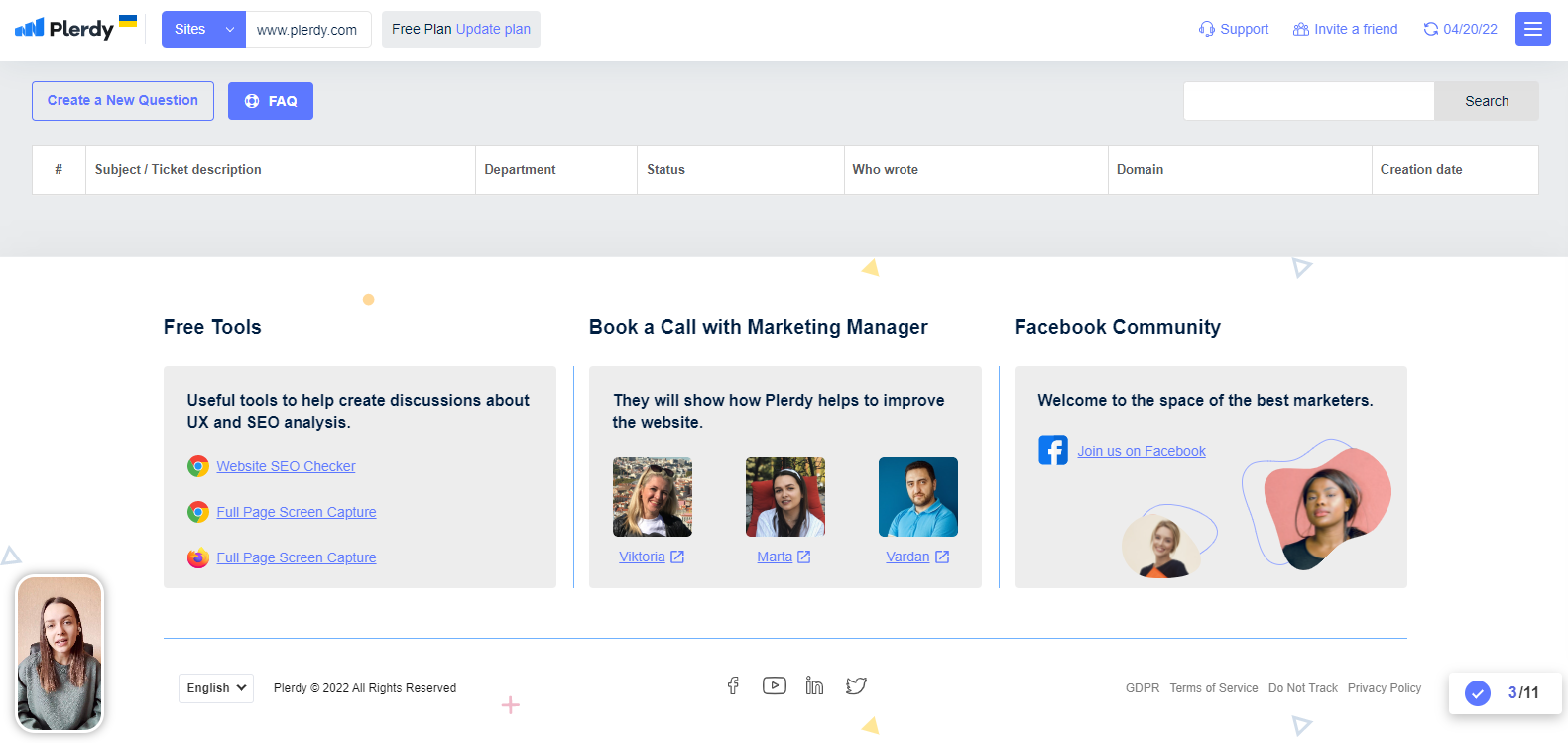This screenshot has height=743, width=1568.
Task: Click the checklist progress checkmark icon
Action: (x=1477, y=692)
